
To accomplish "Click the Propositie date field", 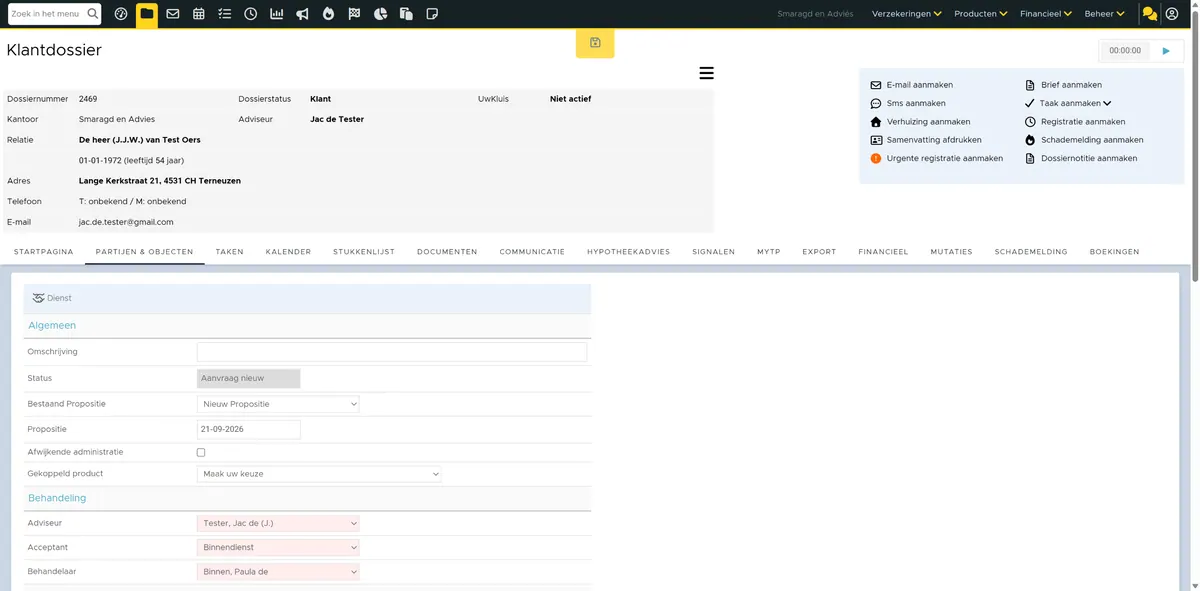I will pyautogui.click(x=248, y=429).
